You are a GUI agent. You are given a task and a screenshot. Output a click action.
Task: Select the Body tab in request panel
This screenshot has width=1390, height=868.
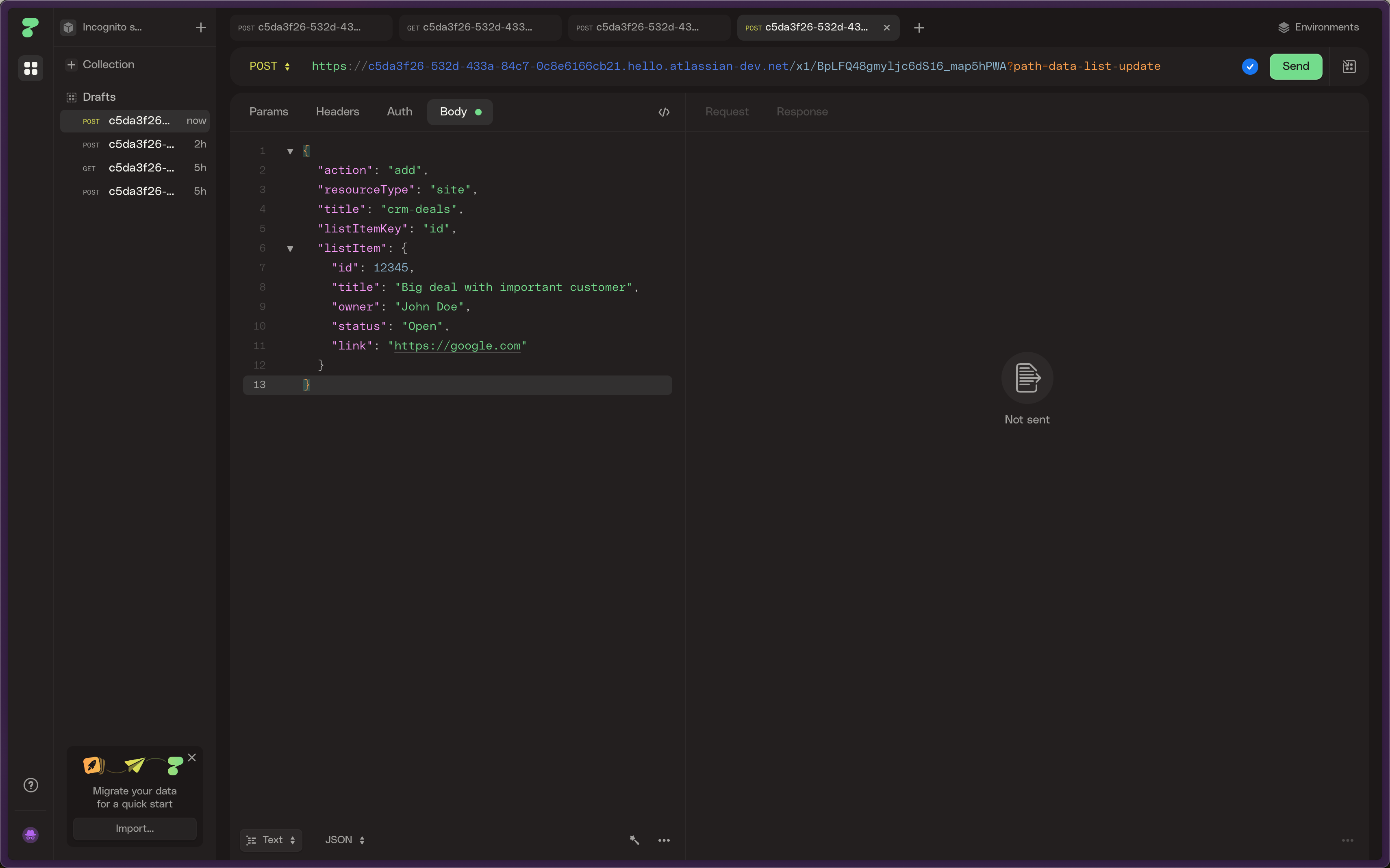pyautogui.click(x=453, y=111)
